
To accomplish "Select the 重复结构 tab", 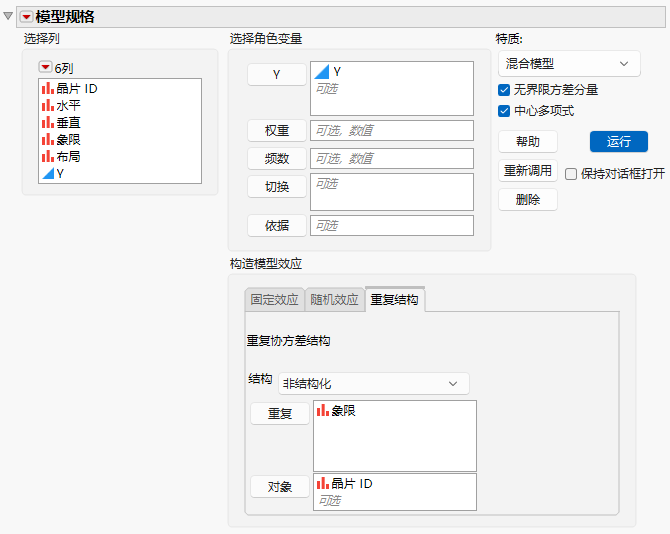I will point(394,300).
